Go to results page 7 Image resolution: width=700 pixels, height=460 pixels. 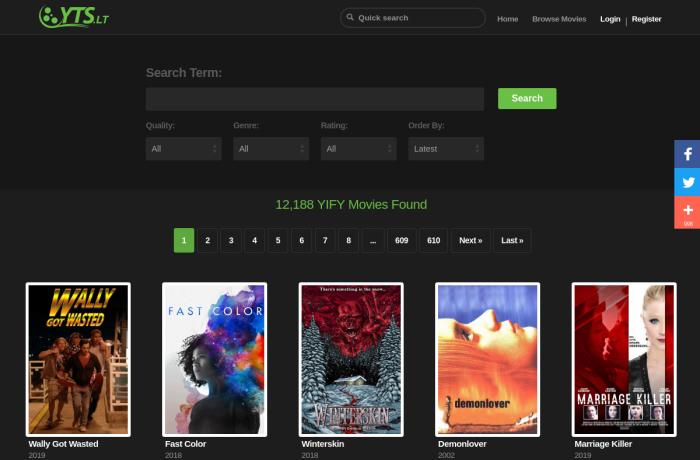coord(325,240)
